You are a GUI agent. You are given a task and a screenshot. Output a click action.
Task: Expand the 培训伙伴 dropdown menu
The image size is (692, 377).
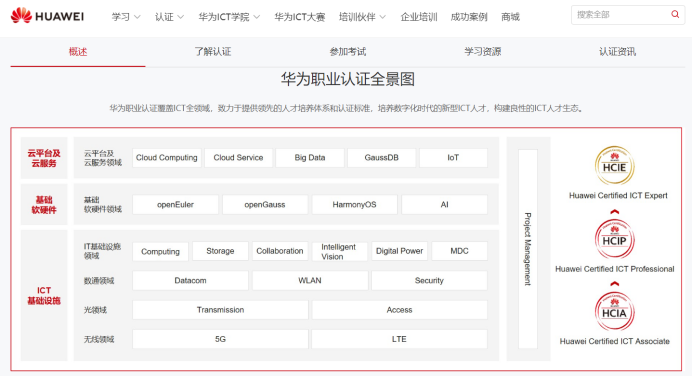[362, 17]
